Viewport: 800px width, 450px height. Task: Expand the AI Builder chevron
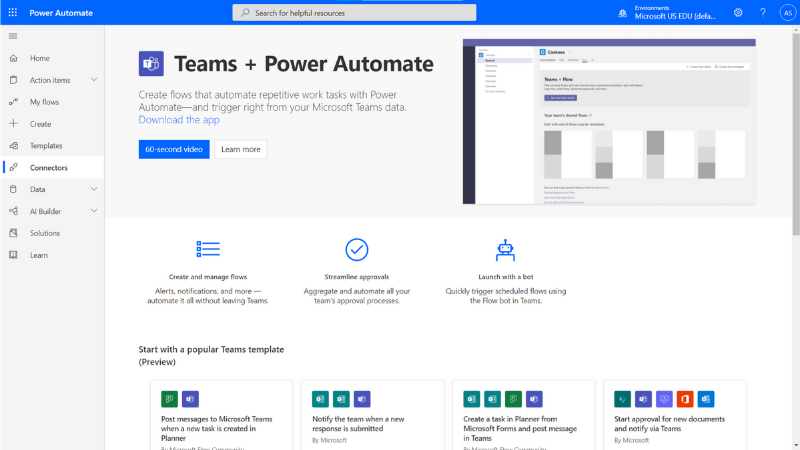click(94, 211)
